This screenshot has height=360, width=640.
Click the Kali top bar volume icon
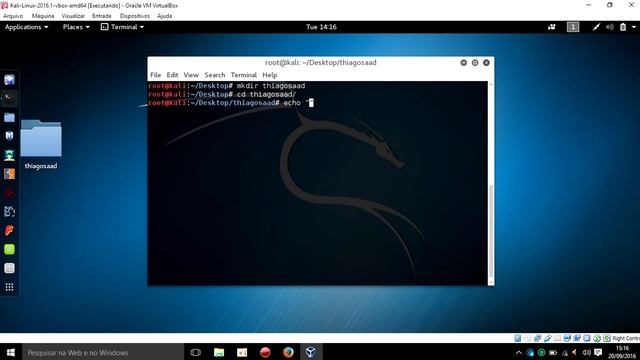click(610, 27)
